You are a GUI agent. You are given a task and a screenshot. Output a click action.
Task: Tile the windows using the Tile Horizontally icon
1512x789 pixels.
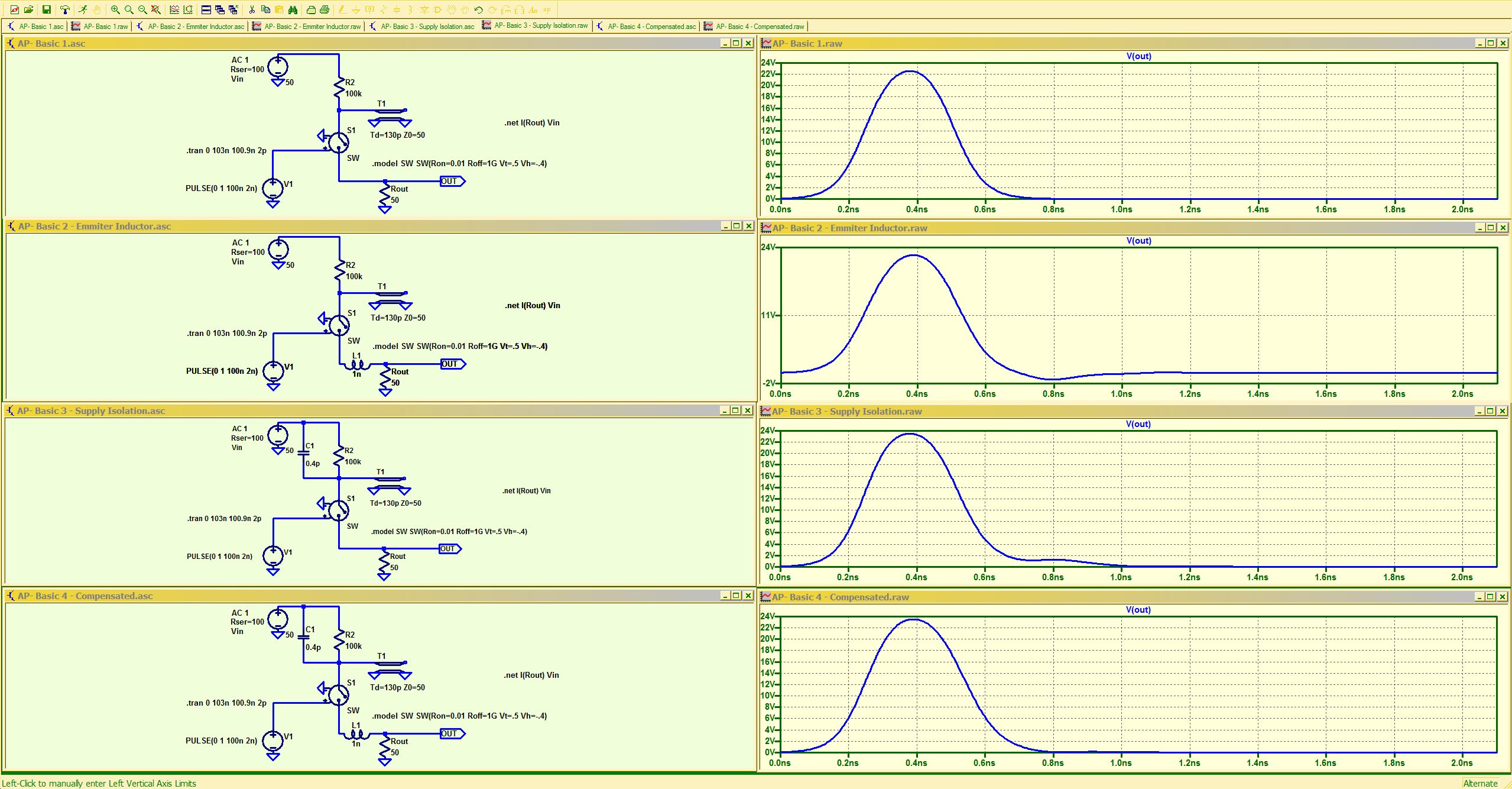206,9
